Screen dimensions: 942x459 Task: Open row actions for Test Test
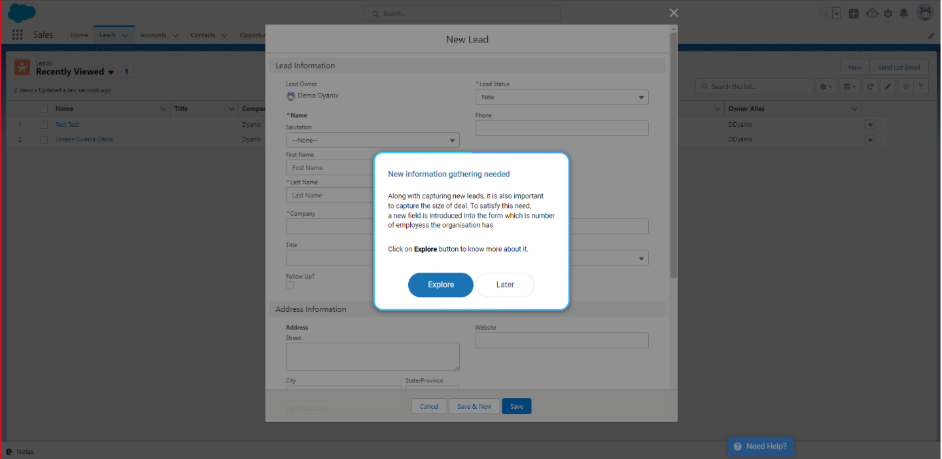click(x=869, y=124)
